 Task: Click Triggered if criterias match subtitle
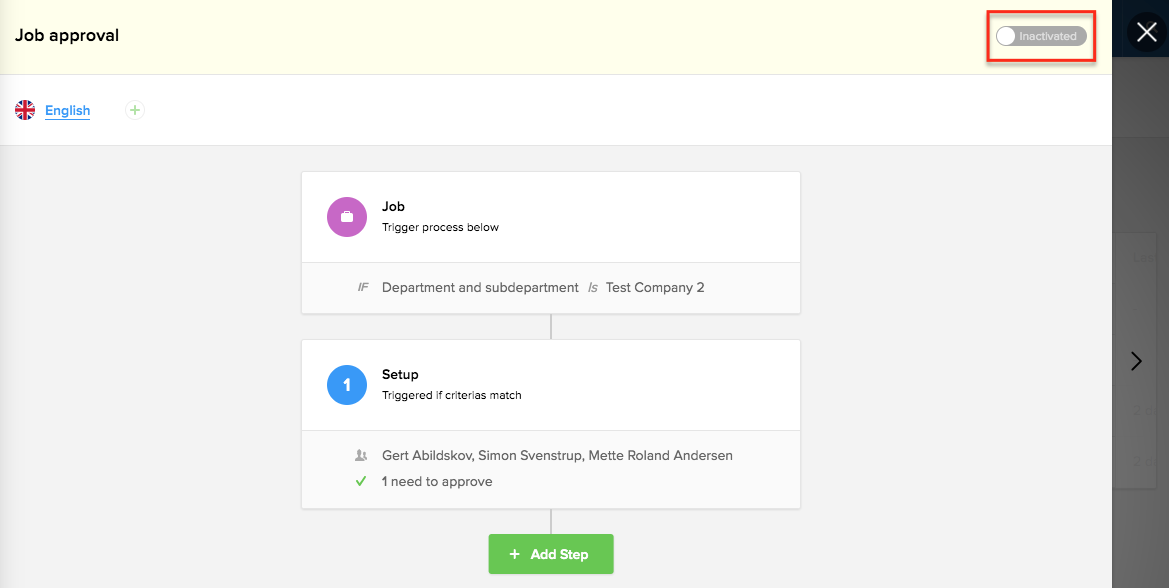(451, 395)
